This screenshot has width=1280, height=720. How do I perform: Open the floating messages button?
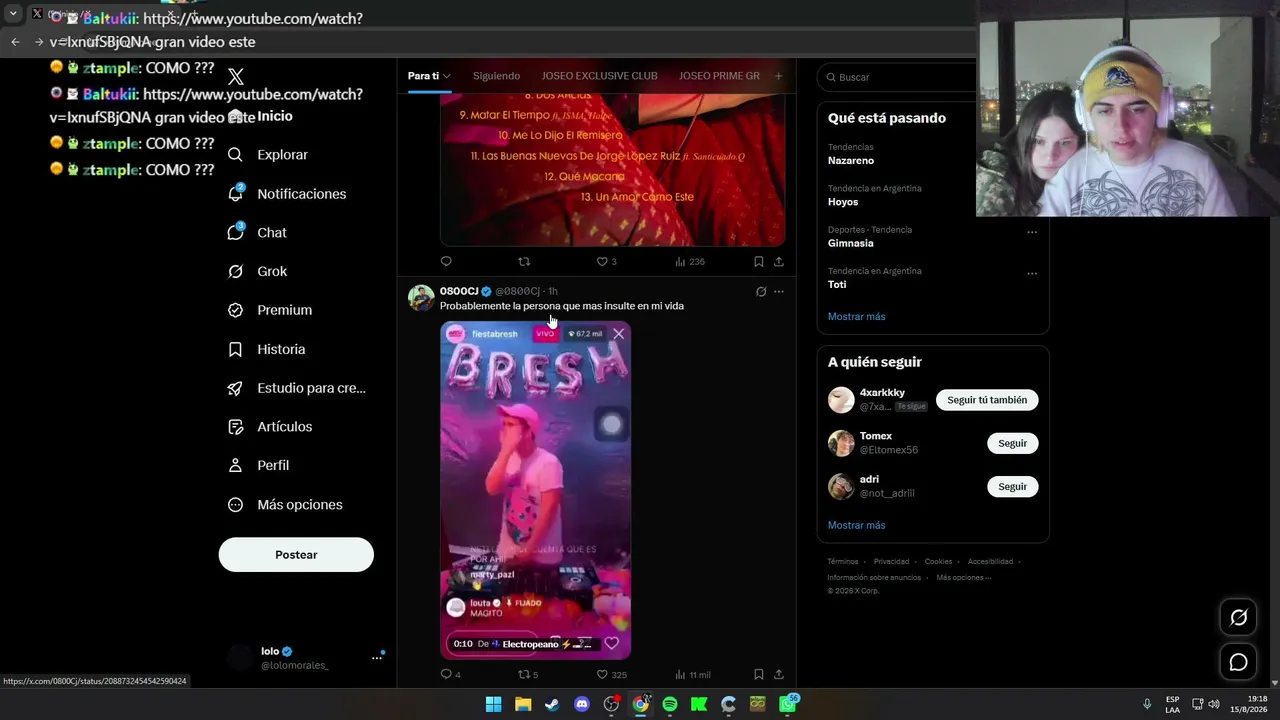click(1238, 662)
